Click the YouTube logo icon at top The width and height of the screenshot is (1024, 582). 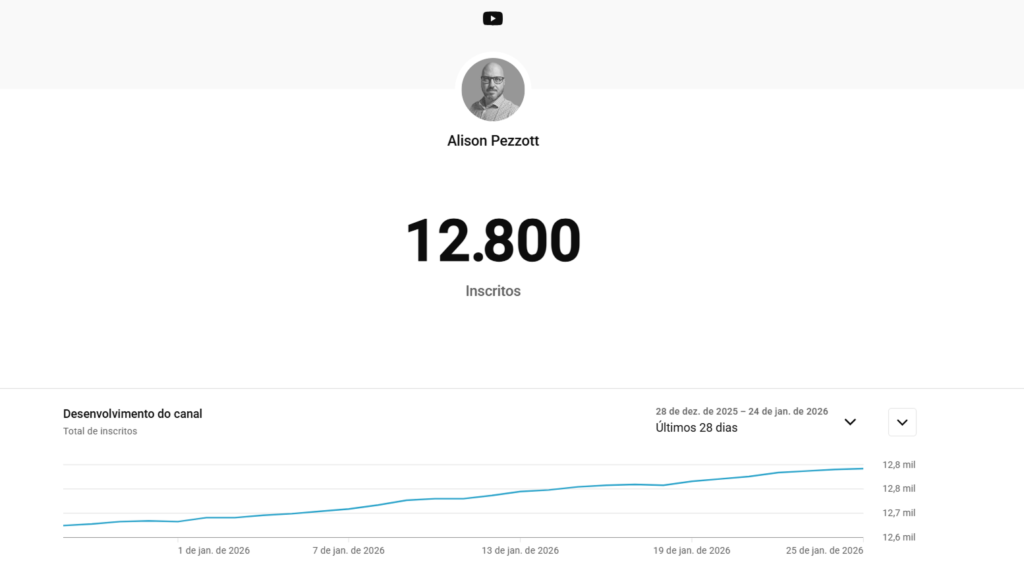492,18
